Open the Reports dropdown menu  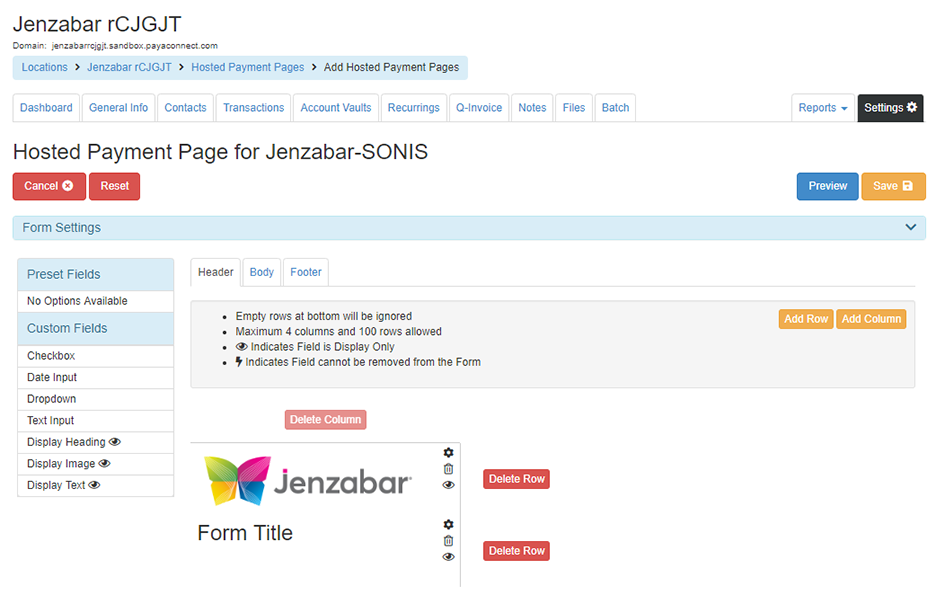[x=823, y=108]
